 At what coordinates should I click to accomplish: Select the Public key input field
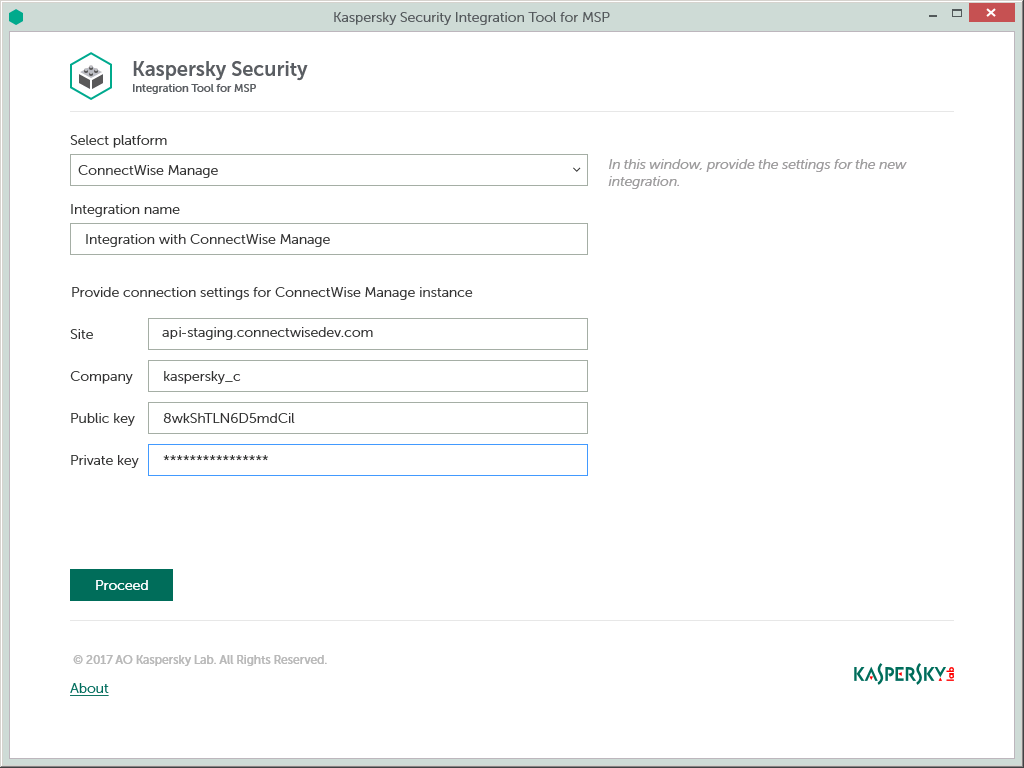pyautogui.click(x=367, y=418)
